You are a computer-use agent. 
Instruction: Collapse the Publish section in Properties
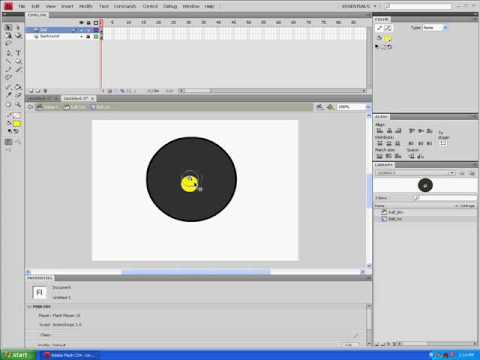click(x=29, y=306)
